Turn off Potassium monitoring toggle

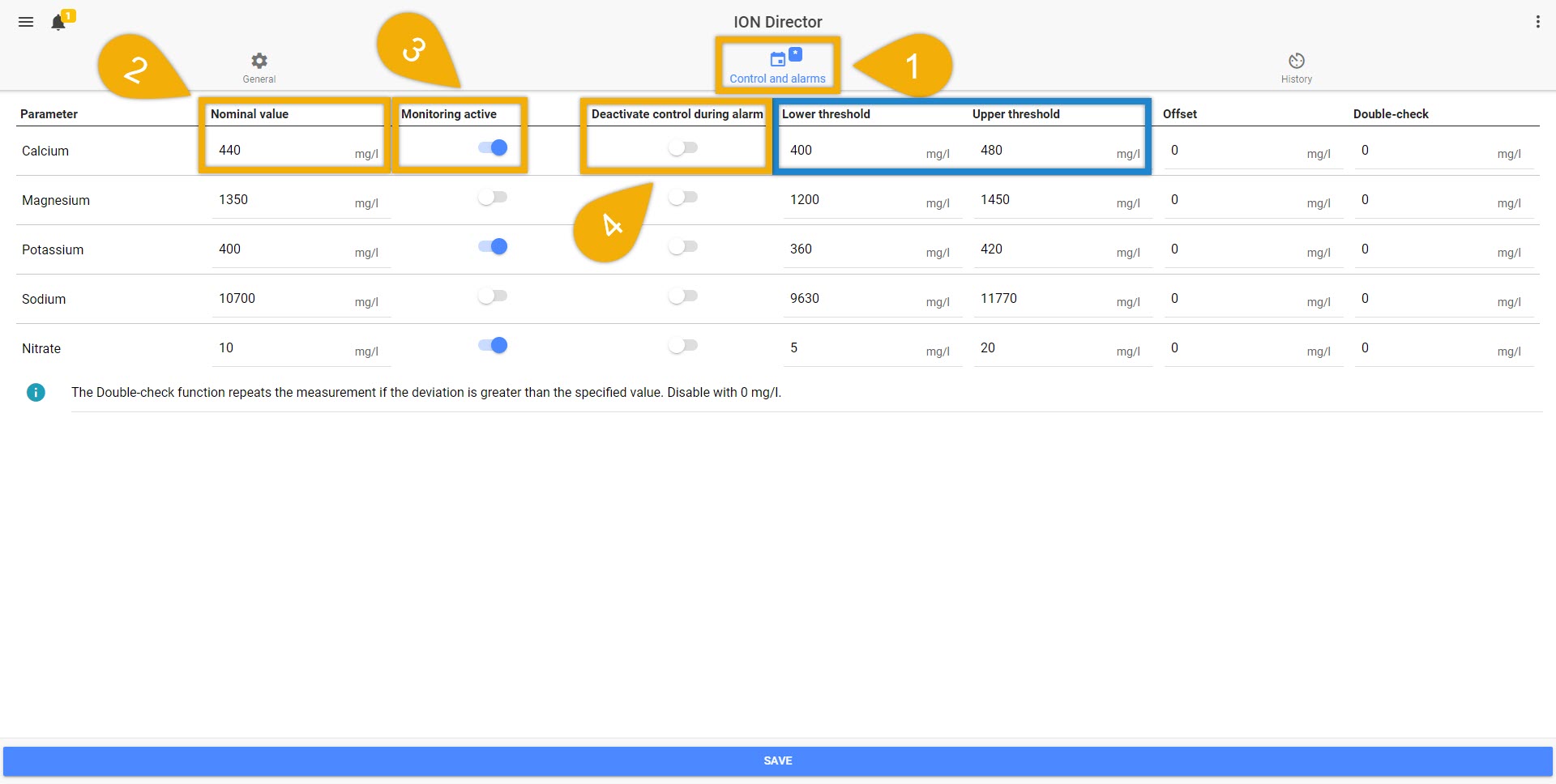click(x=493, y=246)
